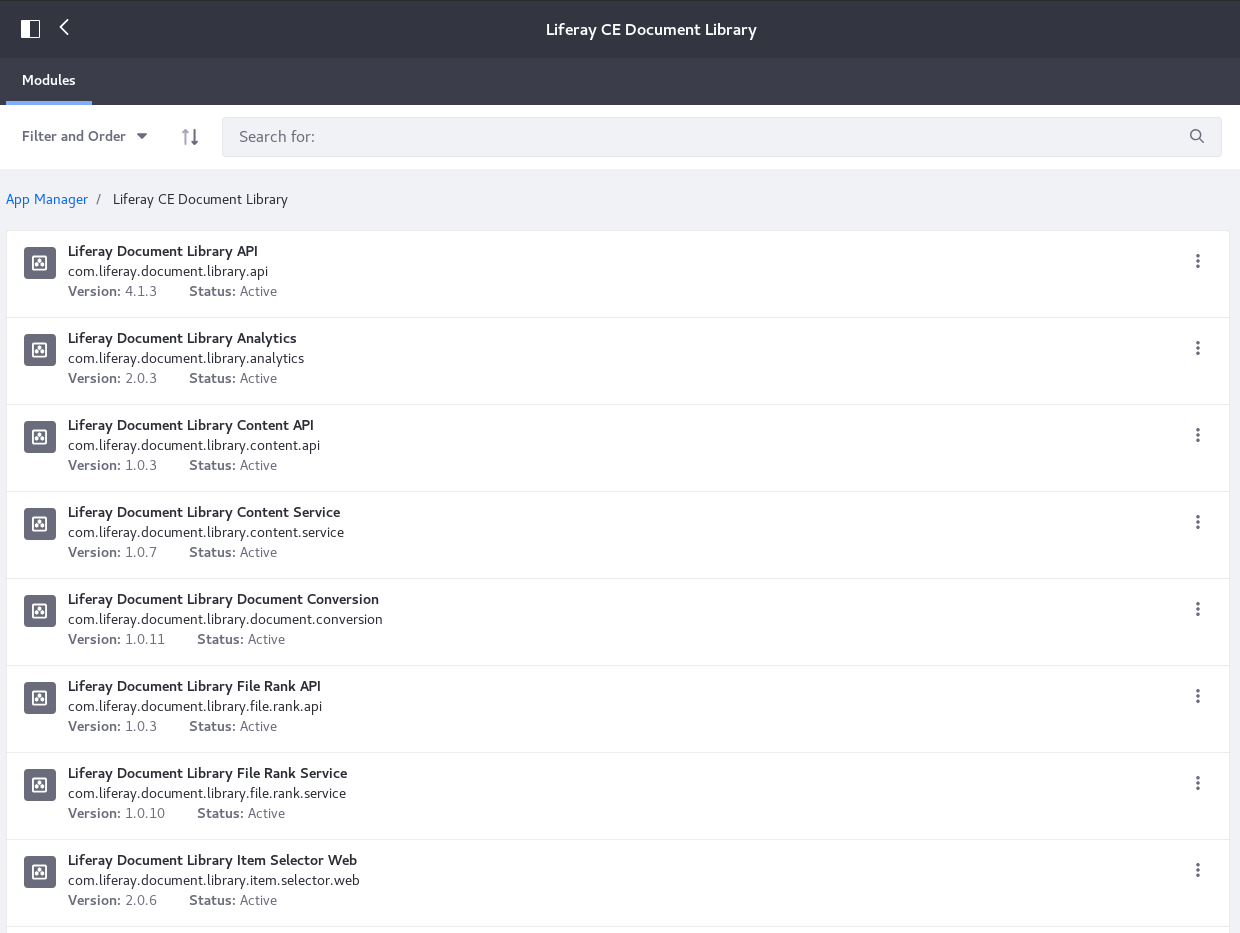Click the Item Selector Web module icon

40,872
